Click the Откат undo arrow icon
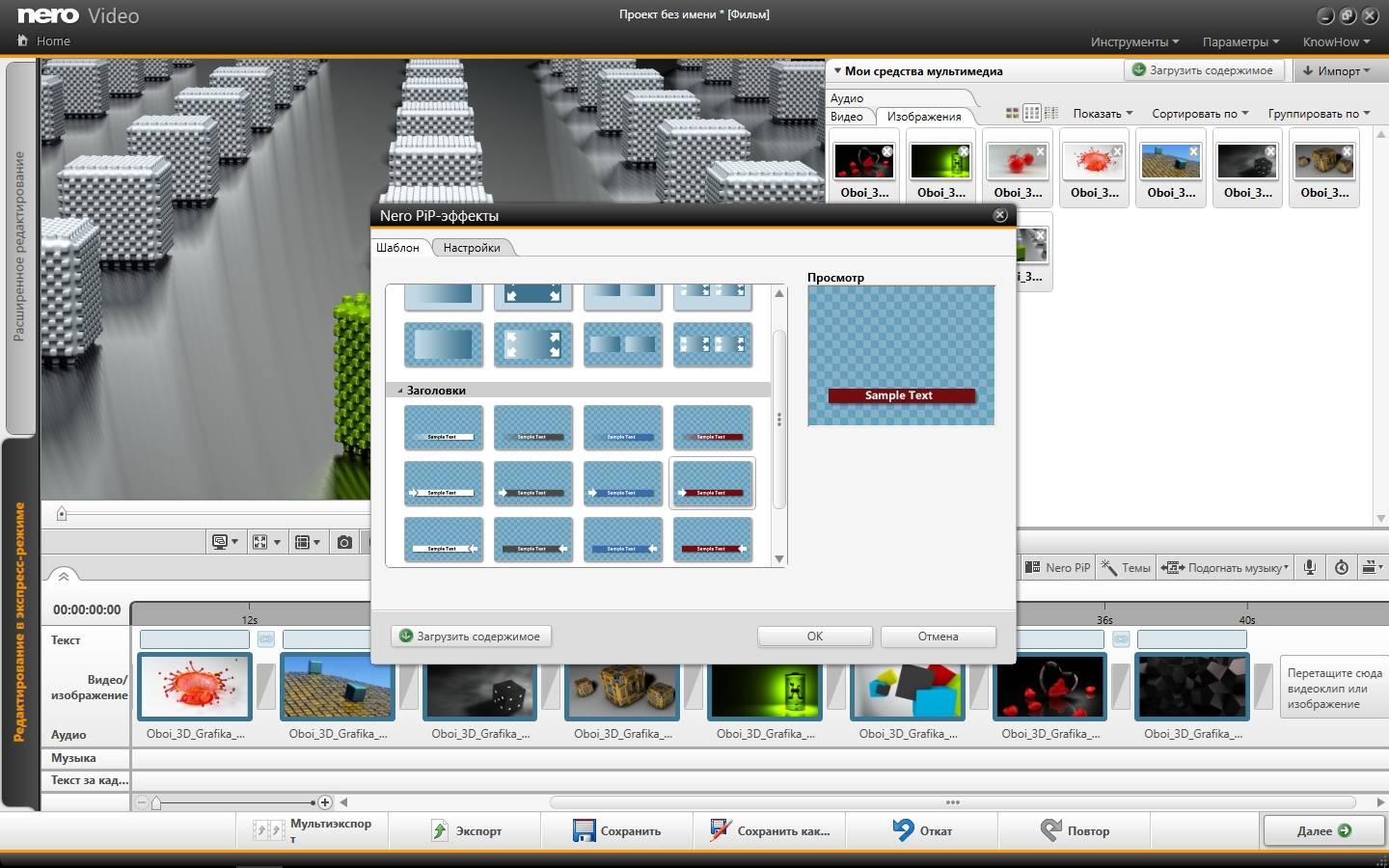This screenshot has width=1389, height=868. tap(903, 830)
